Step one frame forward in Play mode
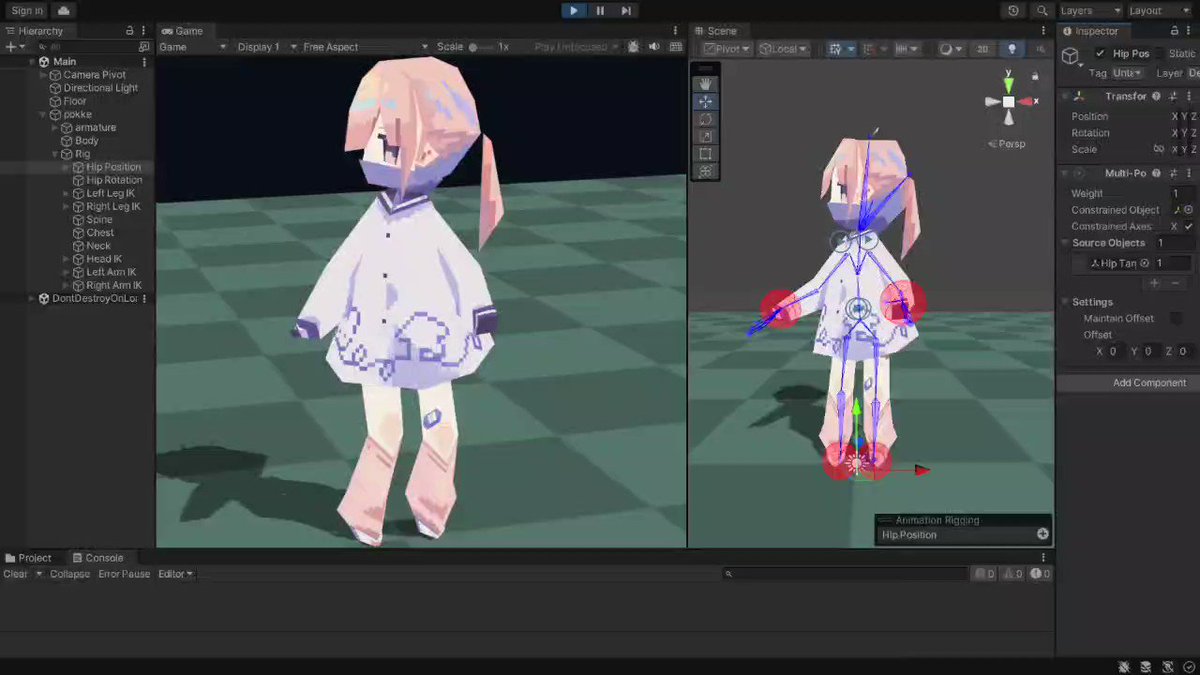 click(628, 10)
